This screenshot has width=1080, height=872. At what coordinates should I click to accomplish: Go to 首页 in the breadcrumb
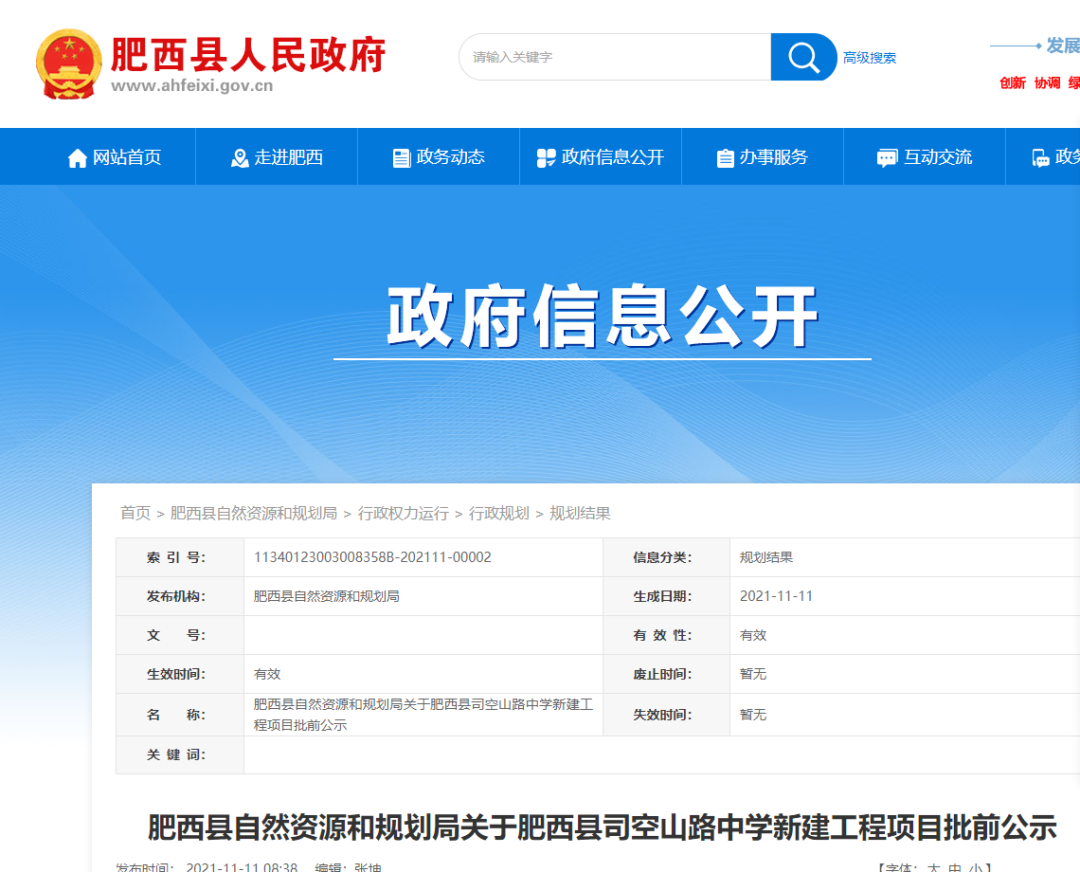point(135,513)
